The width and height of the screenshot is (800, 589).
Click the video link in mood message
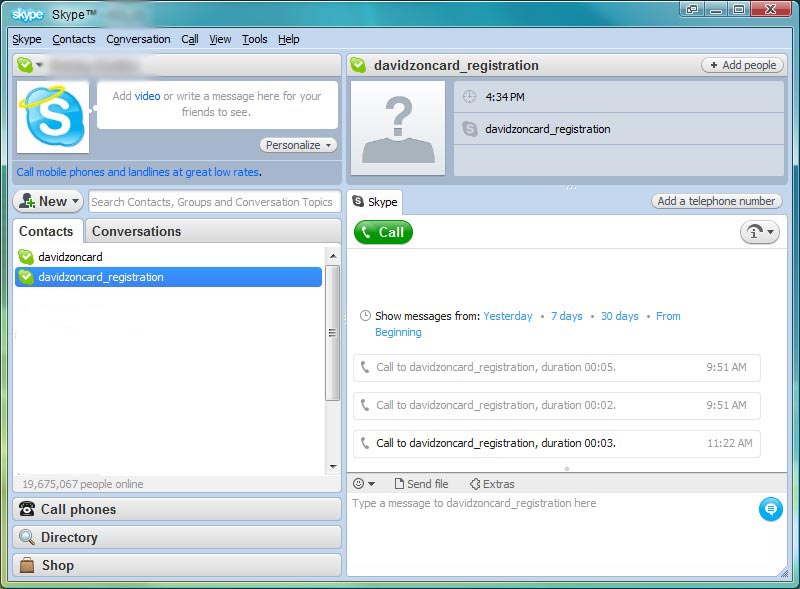coord(147,96)
